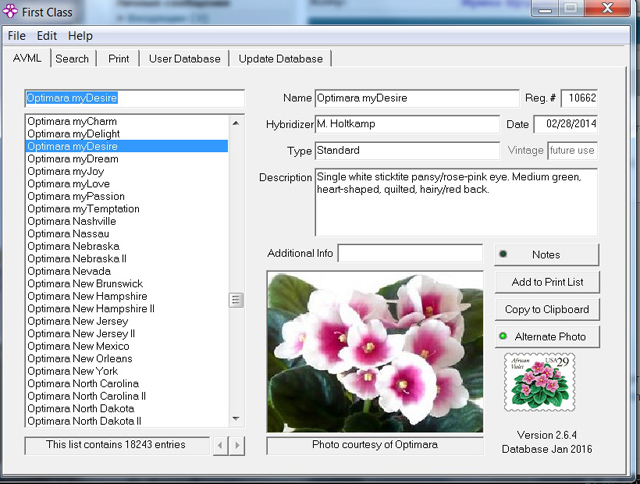
Task: Click the list scrollbar thumb
Action: point(236,300)
